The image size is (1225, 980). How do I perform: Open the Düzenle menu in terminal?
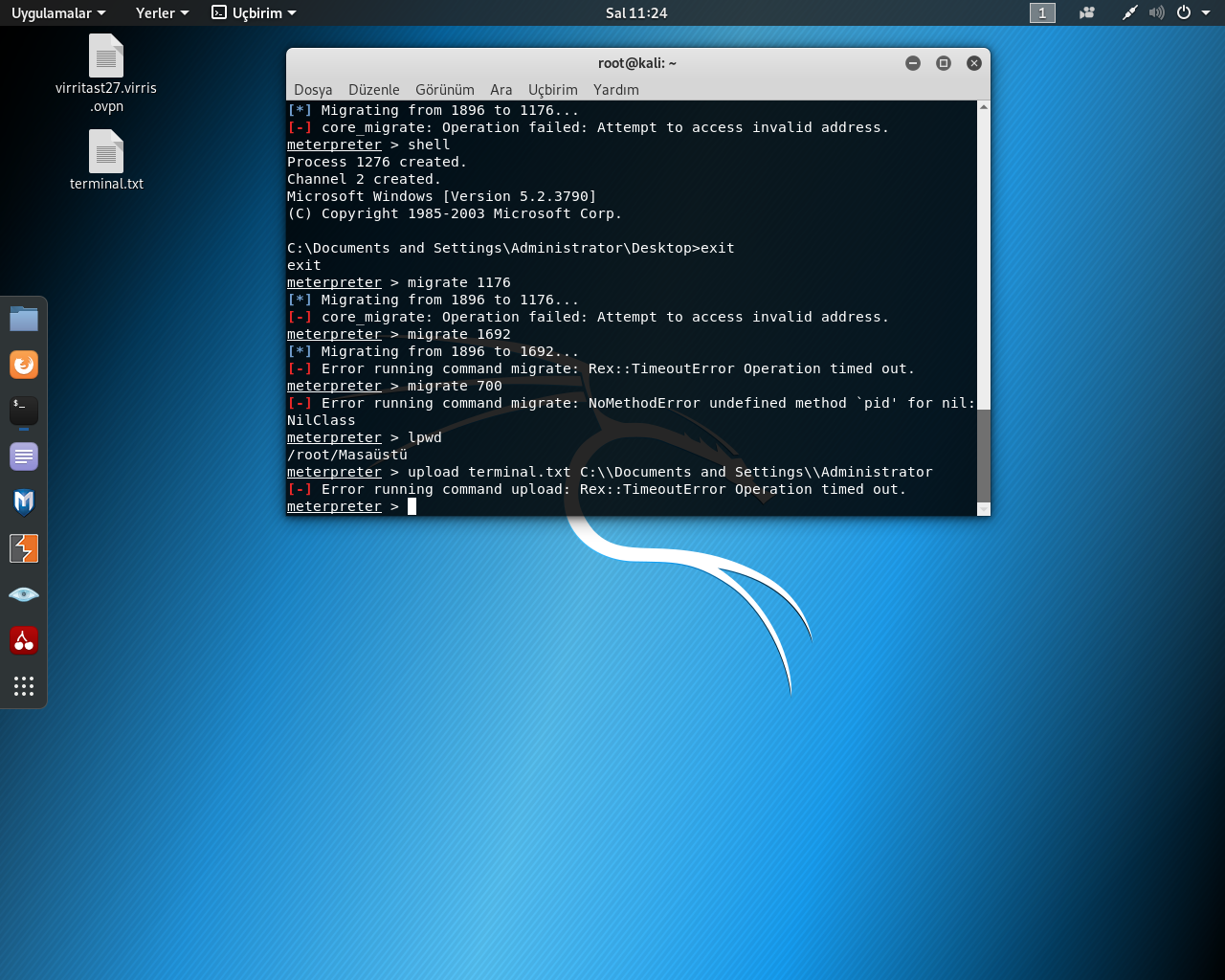tap(374, 89)
